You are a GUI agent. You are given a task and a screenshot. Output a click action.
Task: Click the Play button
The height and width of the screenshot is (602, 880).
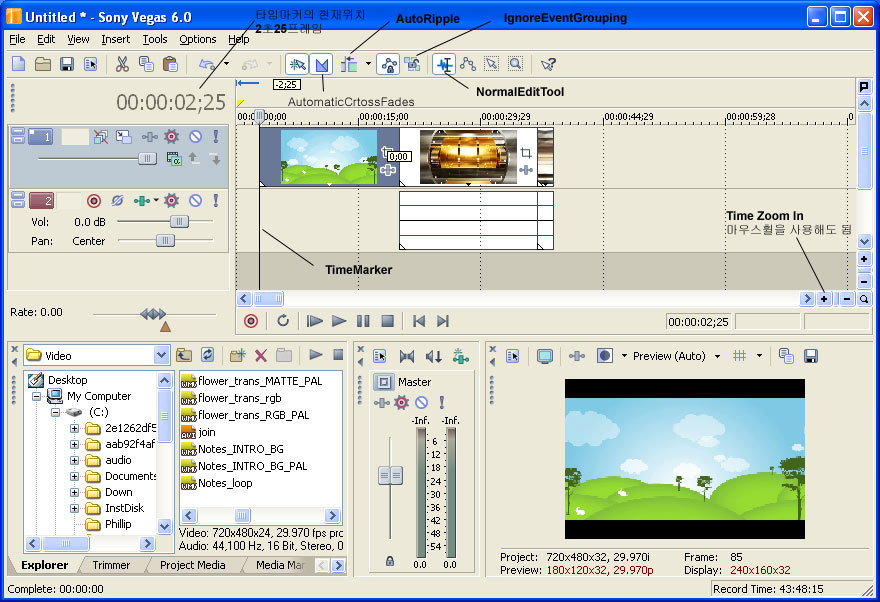pyautogui.click(x=338, y=321)
